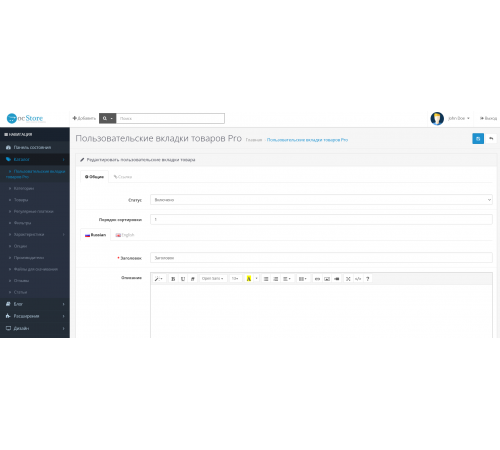500x450 pixels.
Task: Open Пользовательские вкладки товаров Pro sidebar item
Action: (35, 174)
